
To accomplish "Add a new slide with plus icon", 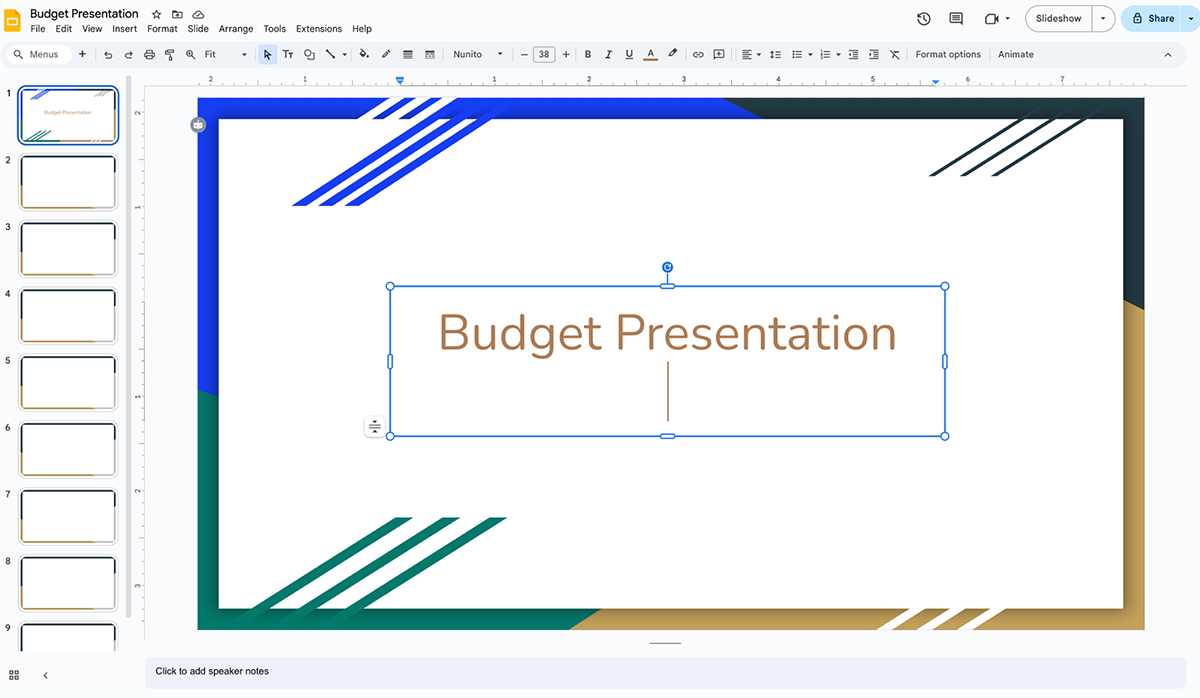I will [82, 54].
